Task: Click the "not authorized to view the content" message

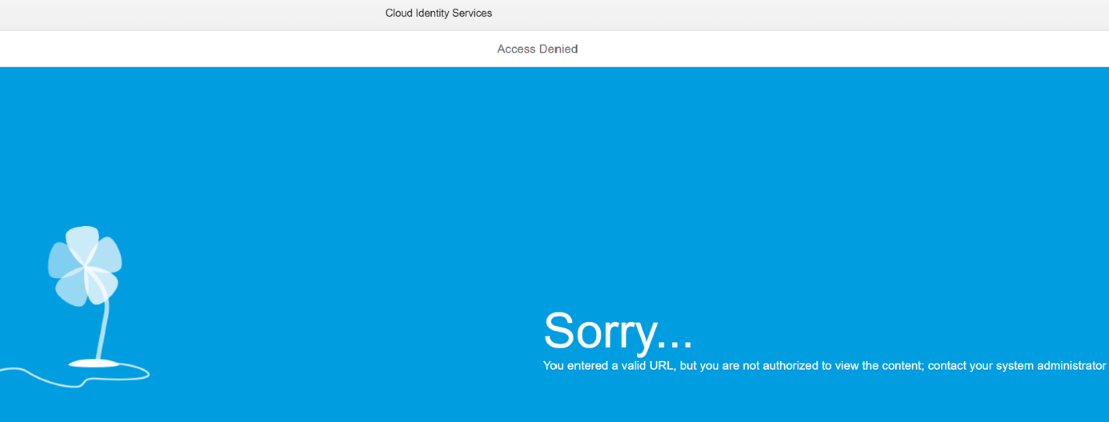Action: click(824, 366)
